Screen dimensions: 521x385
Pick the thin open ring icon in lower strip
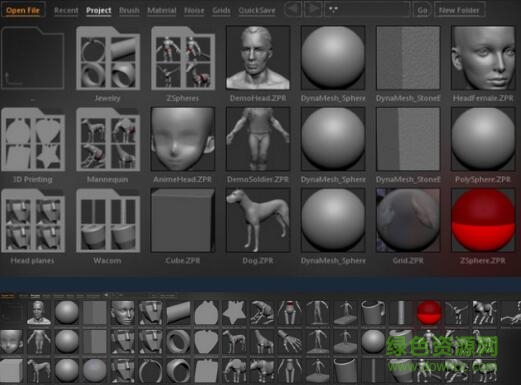[x=151, y=370]
